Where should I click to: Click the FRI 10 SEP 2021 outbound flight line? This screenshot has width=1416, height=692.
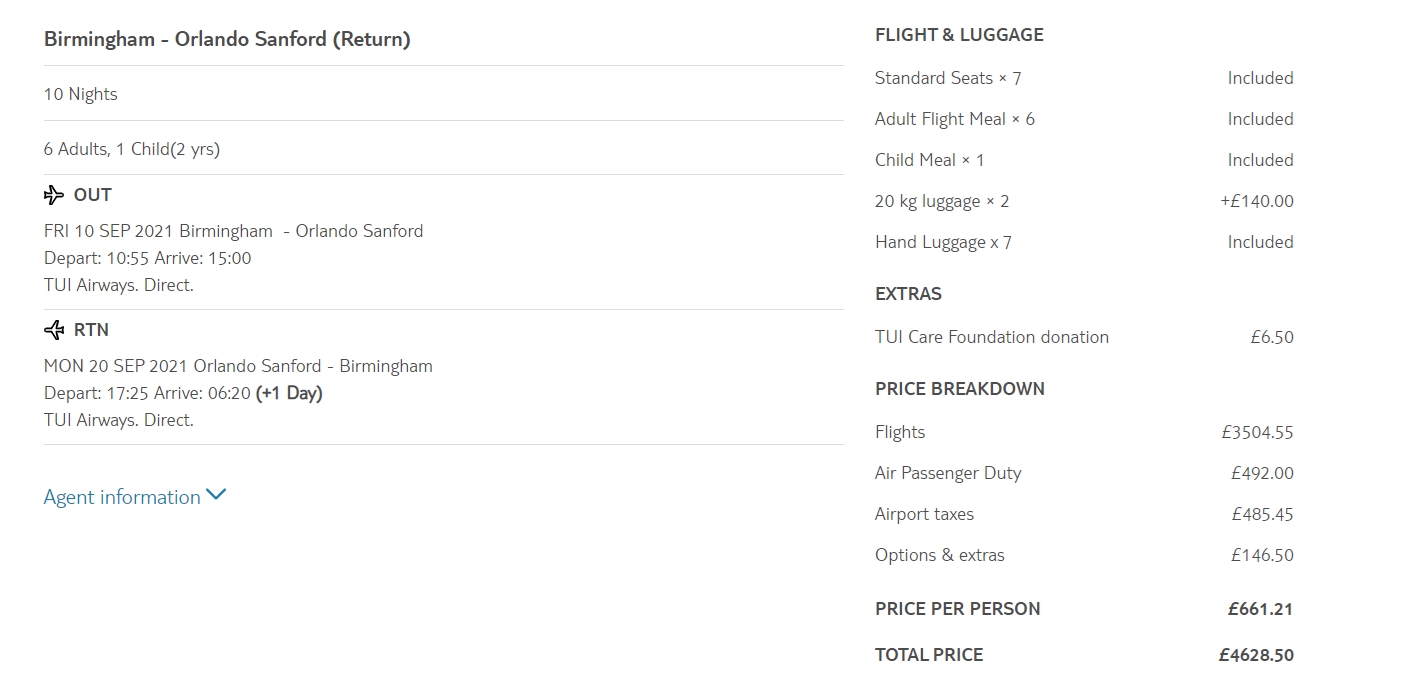[x=233, y=231]
